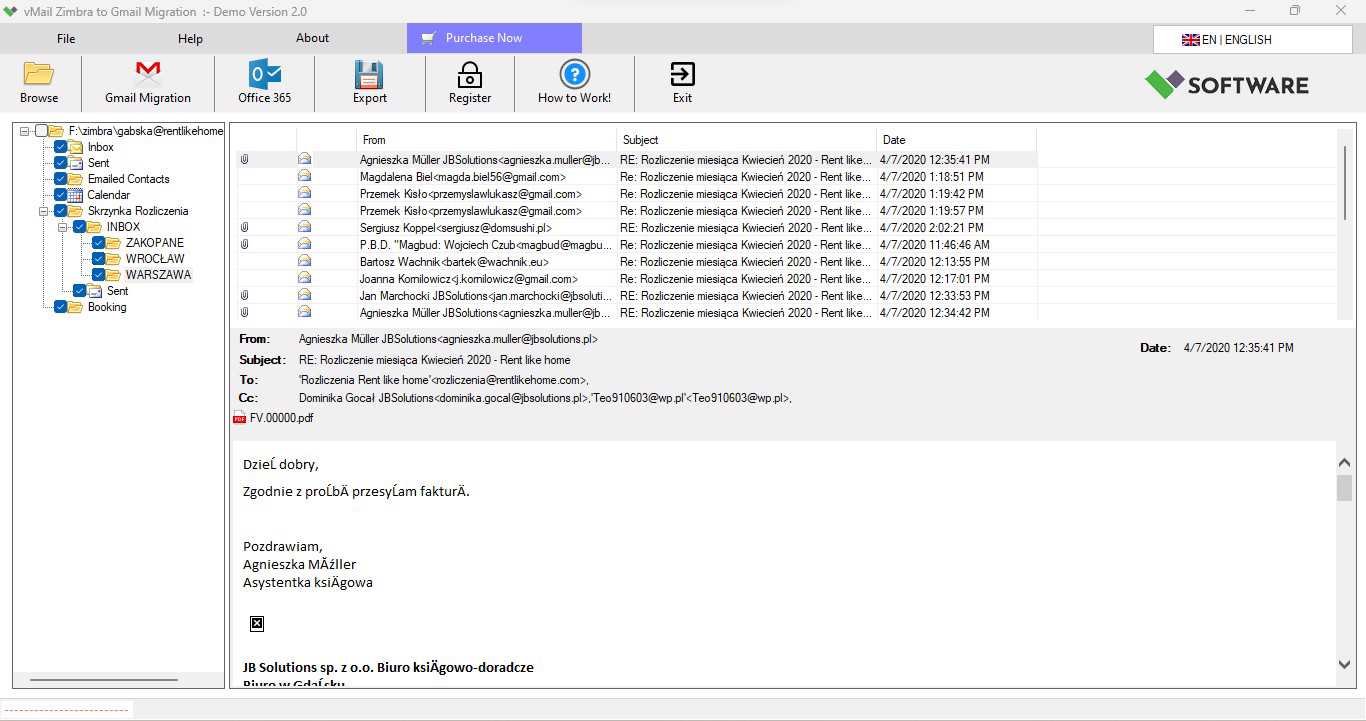Click the message body scroll down arrow

(1345, 665)
